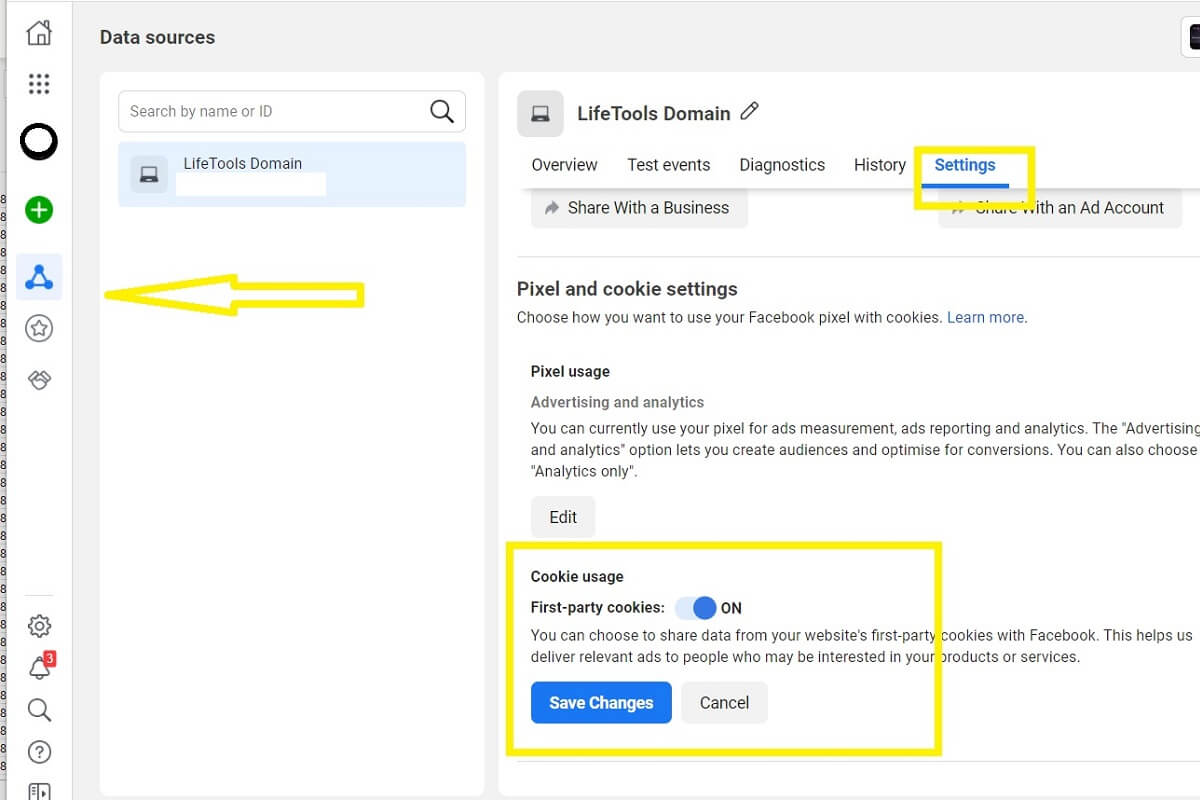The height and width of the screenshot is (800, 1200).
Task: Open the partner integrations handshake icon
Action: tap(39, 380)
